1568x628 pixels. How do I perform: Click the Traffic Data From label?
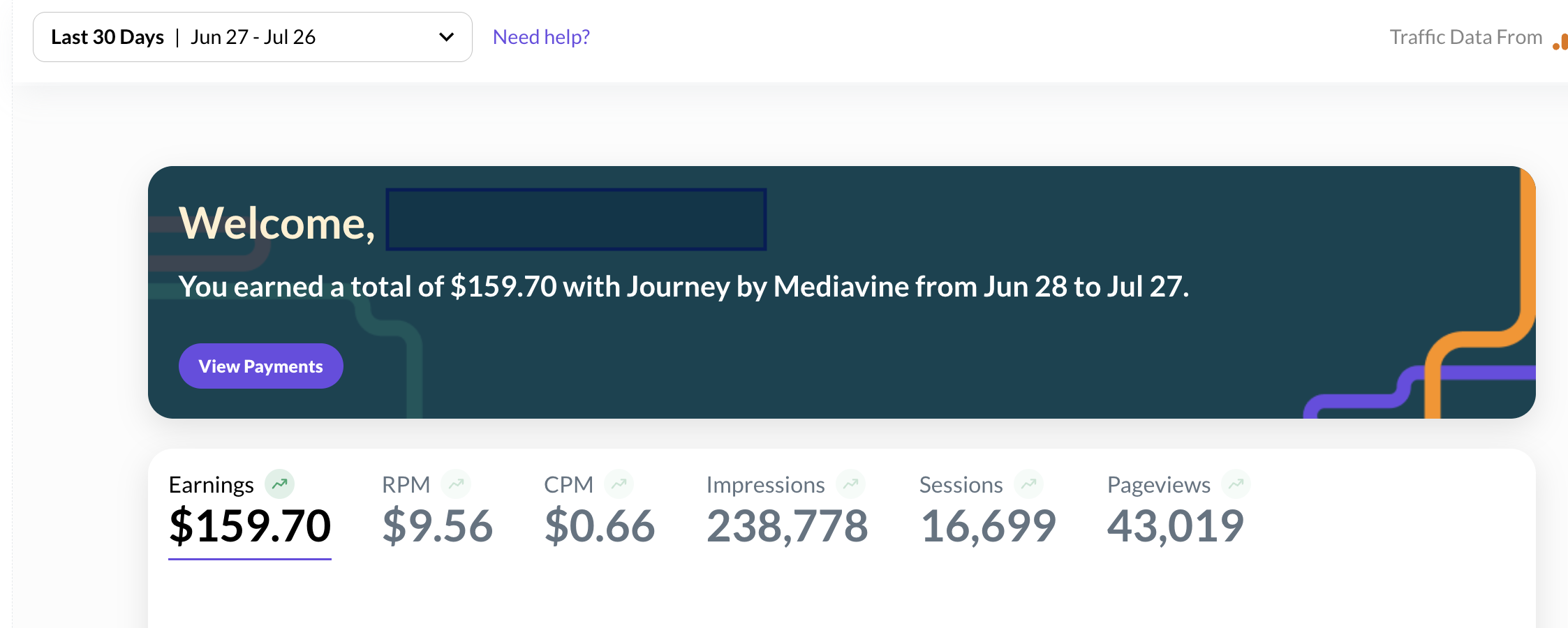1465,37
